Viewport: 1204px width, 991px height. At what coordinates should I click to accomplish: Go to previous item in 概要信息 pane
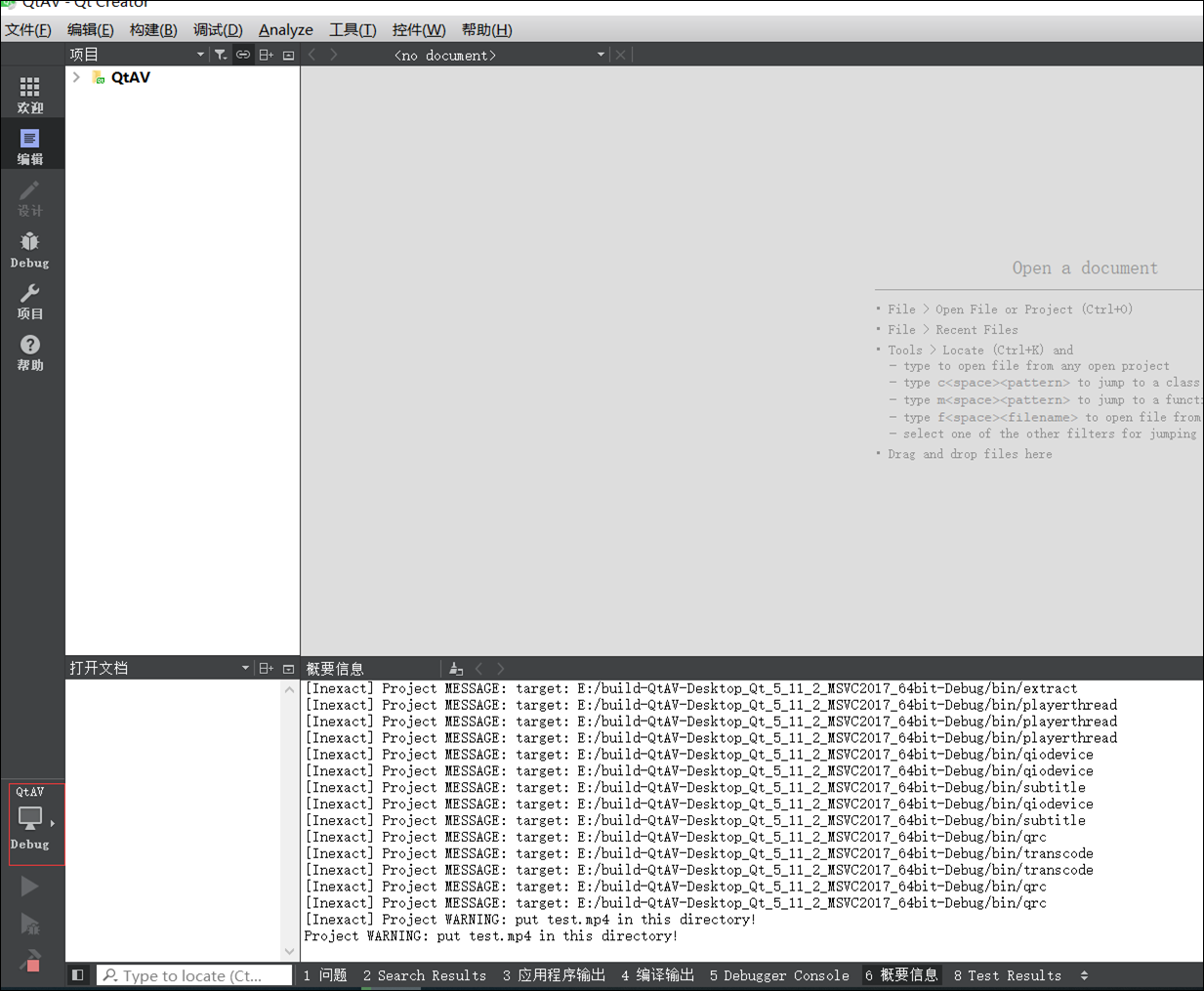(478, 669)
